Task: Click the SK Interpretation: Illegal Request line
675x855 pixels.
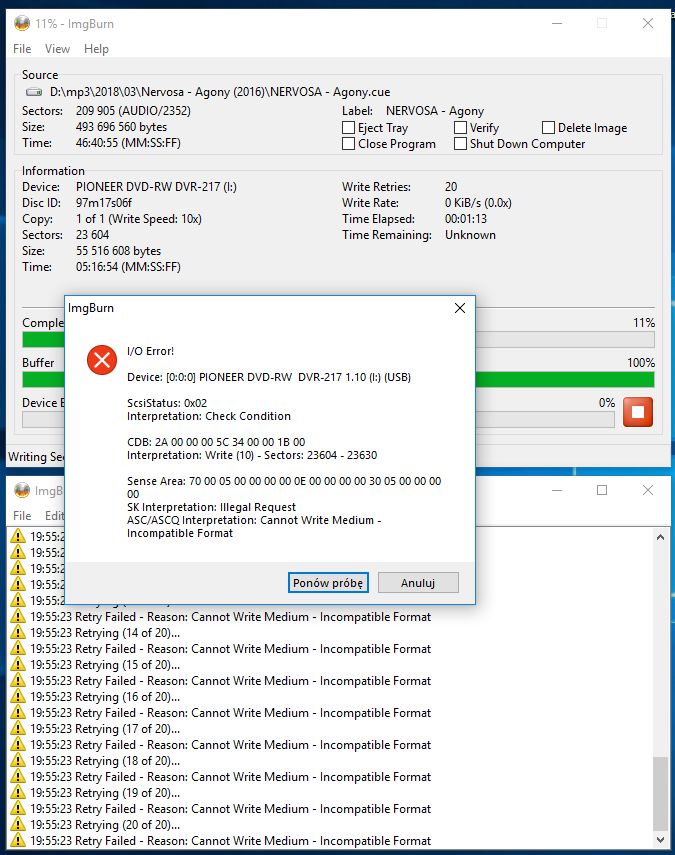Action: point(211,507)
